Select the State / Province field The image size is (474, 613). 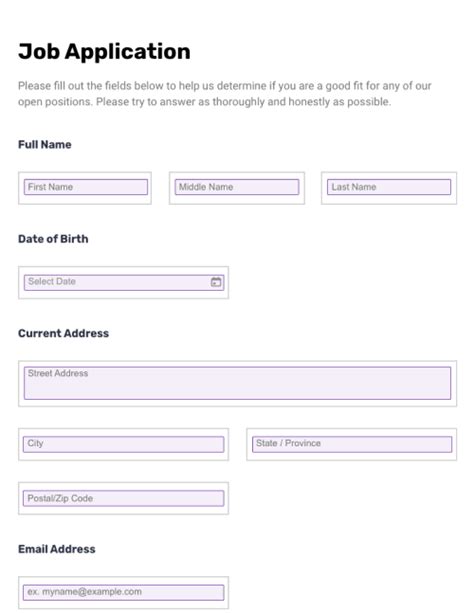(352, 444)
